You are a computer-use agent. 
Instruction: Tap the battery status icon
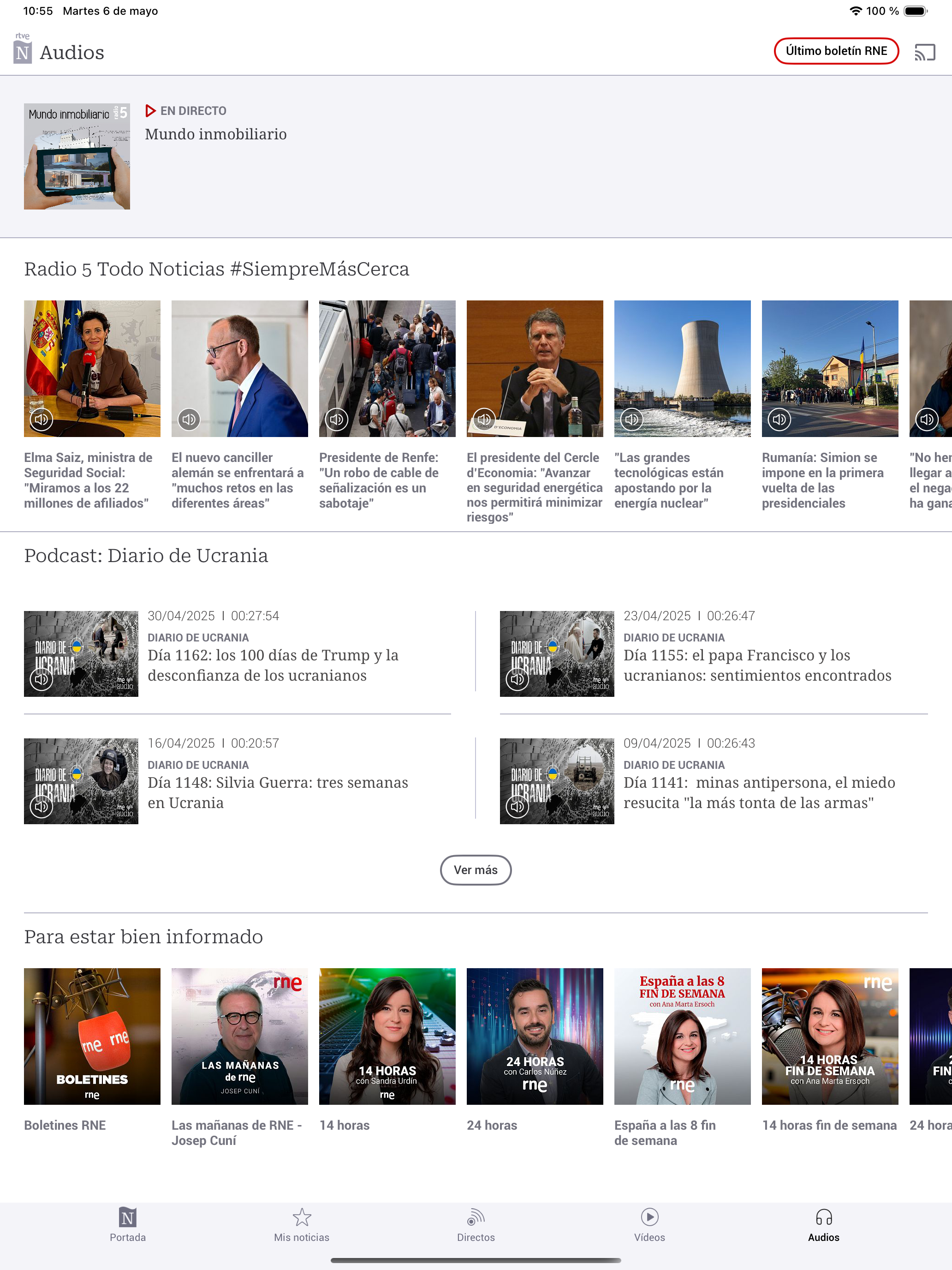916,11
